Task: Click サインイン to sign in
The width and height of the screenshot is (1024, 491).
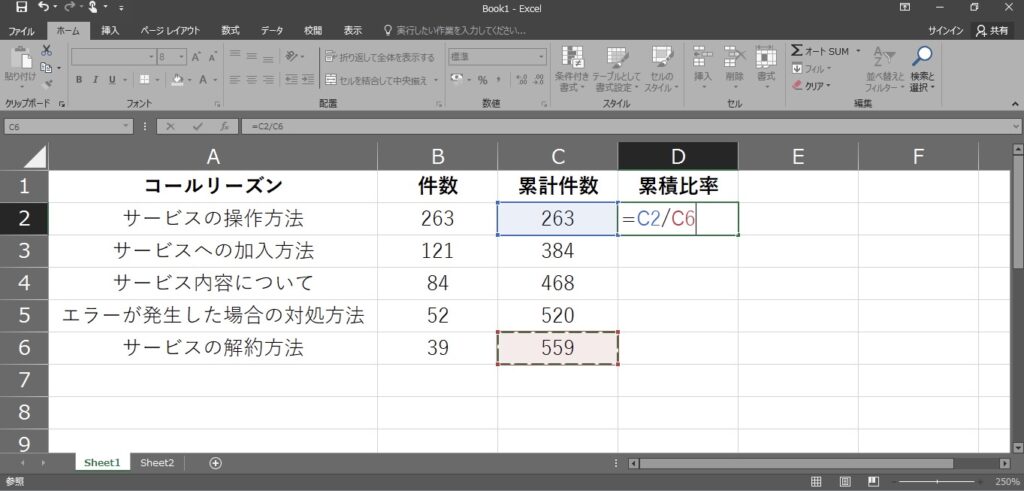Action: pyautogui.click(x=946, y=31)
